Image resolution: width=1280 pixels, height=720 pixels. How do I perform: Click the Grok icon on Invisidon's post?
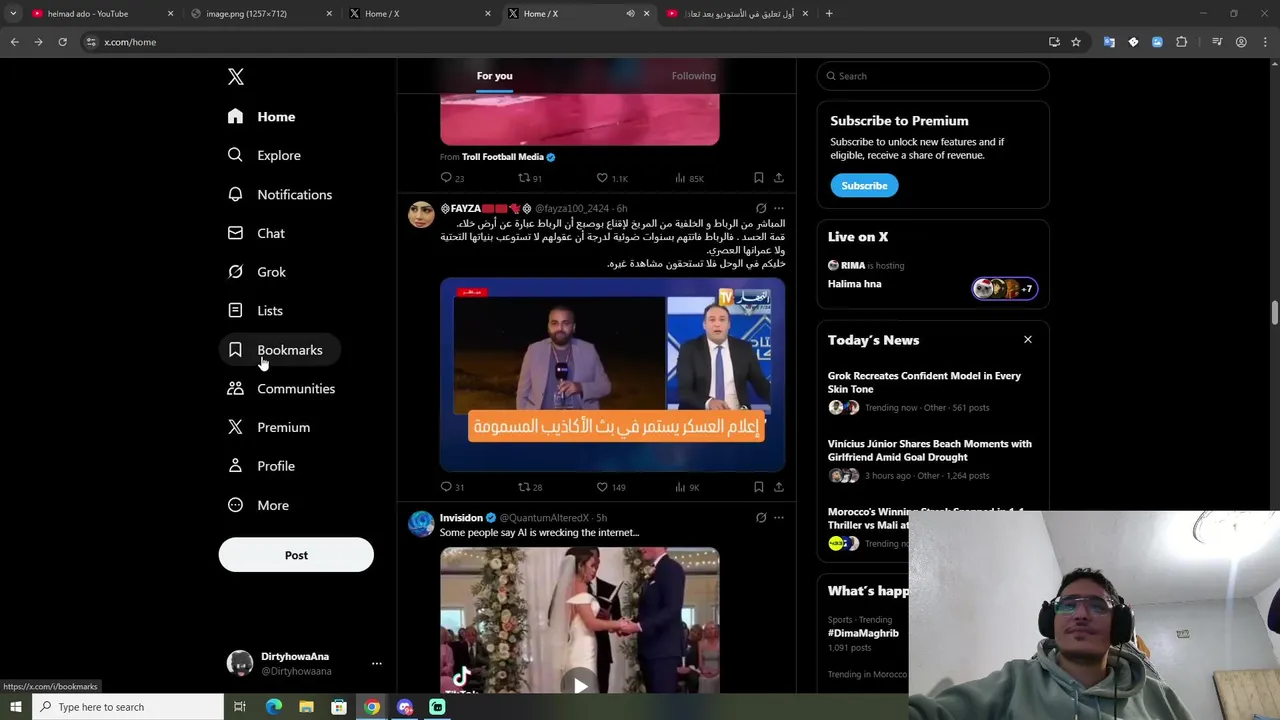click(761, 518)
